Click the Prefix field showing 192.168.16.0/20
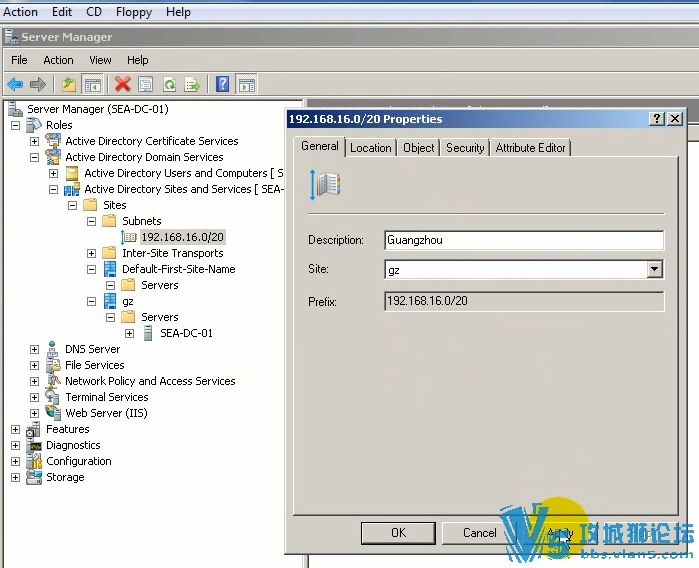The image size is (699, 568). click(524, 301)
